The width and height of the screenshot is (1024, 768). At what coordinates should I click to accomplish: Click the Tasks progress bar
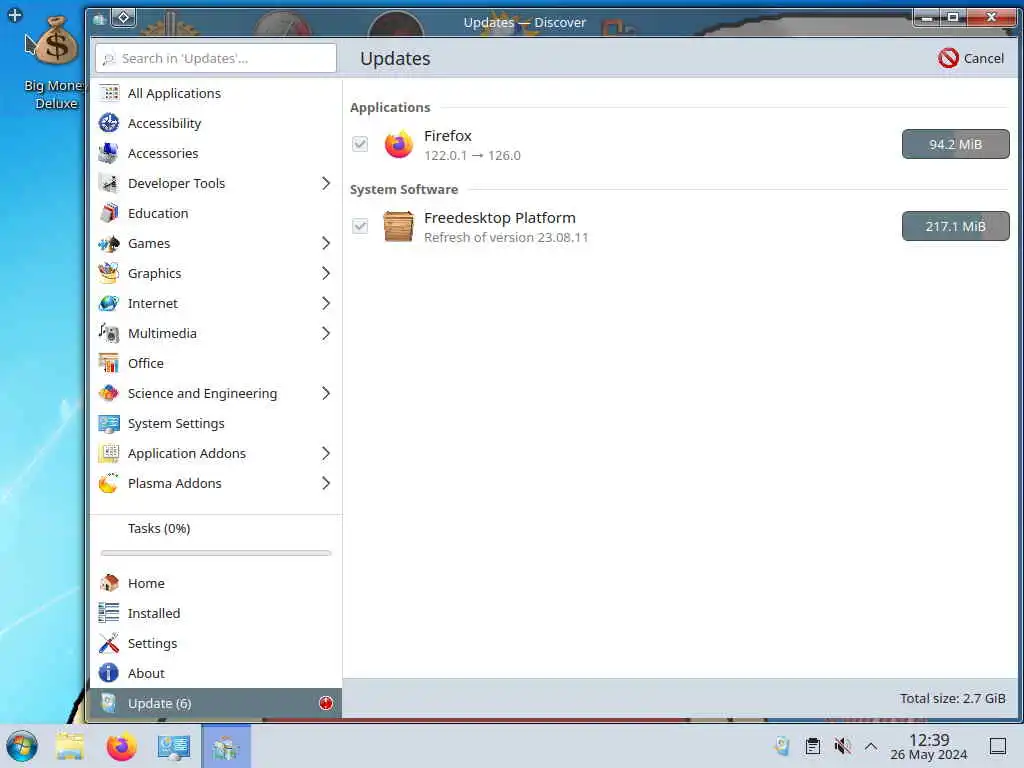[x=216, y=553]
